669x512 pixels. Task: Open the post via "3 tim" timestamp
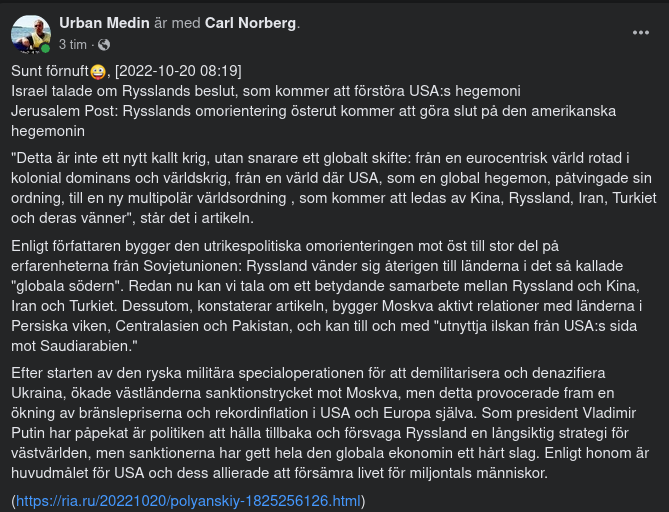pyautogui.click(x=73, y=45)
